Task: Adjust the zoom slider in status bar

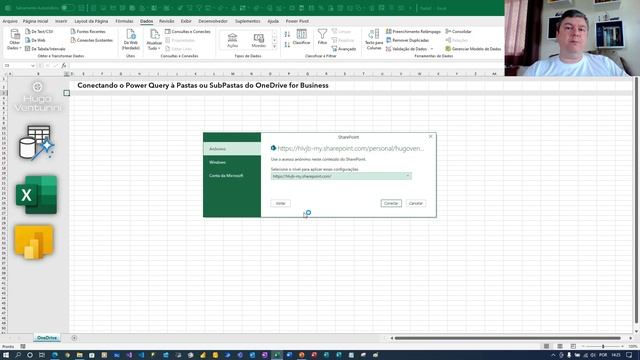Action: [x=603, y=346]
